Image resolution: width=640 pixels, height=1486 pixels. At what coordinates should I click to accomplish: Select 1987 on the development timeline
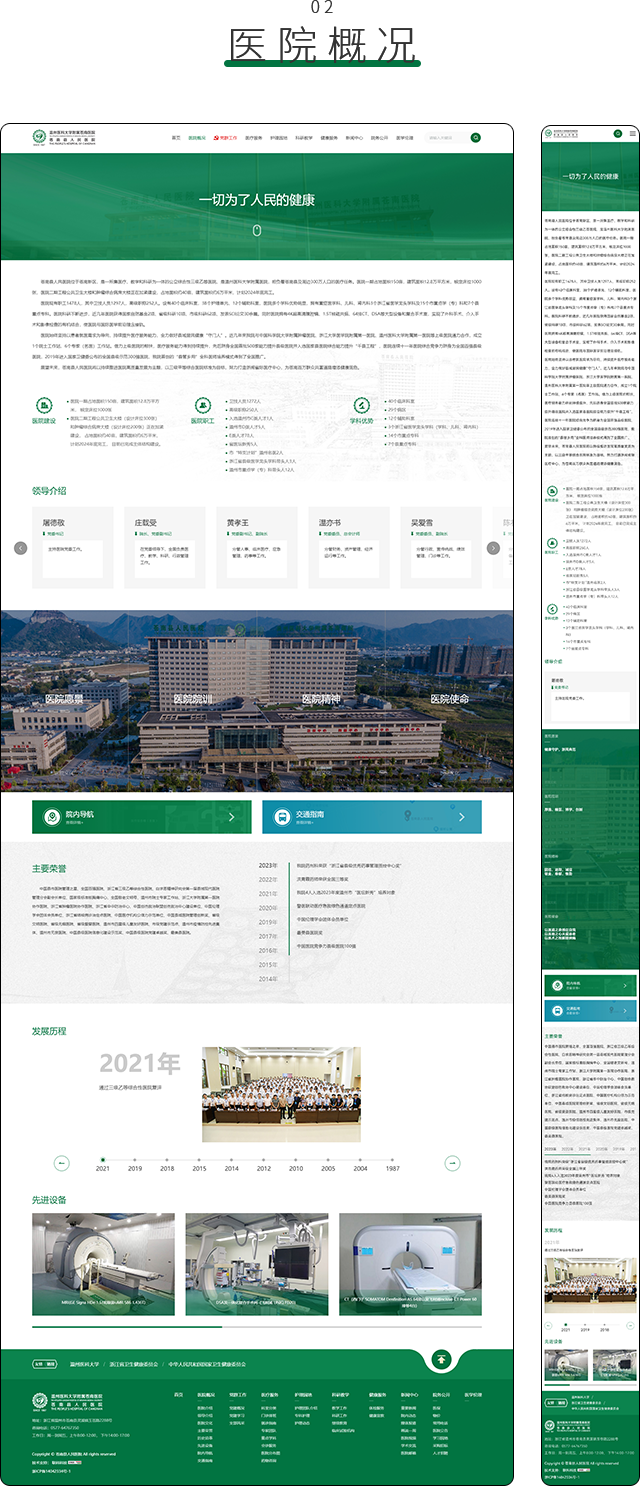point(393,1140)
